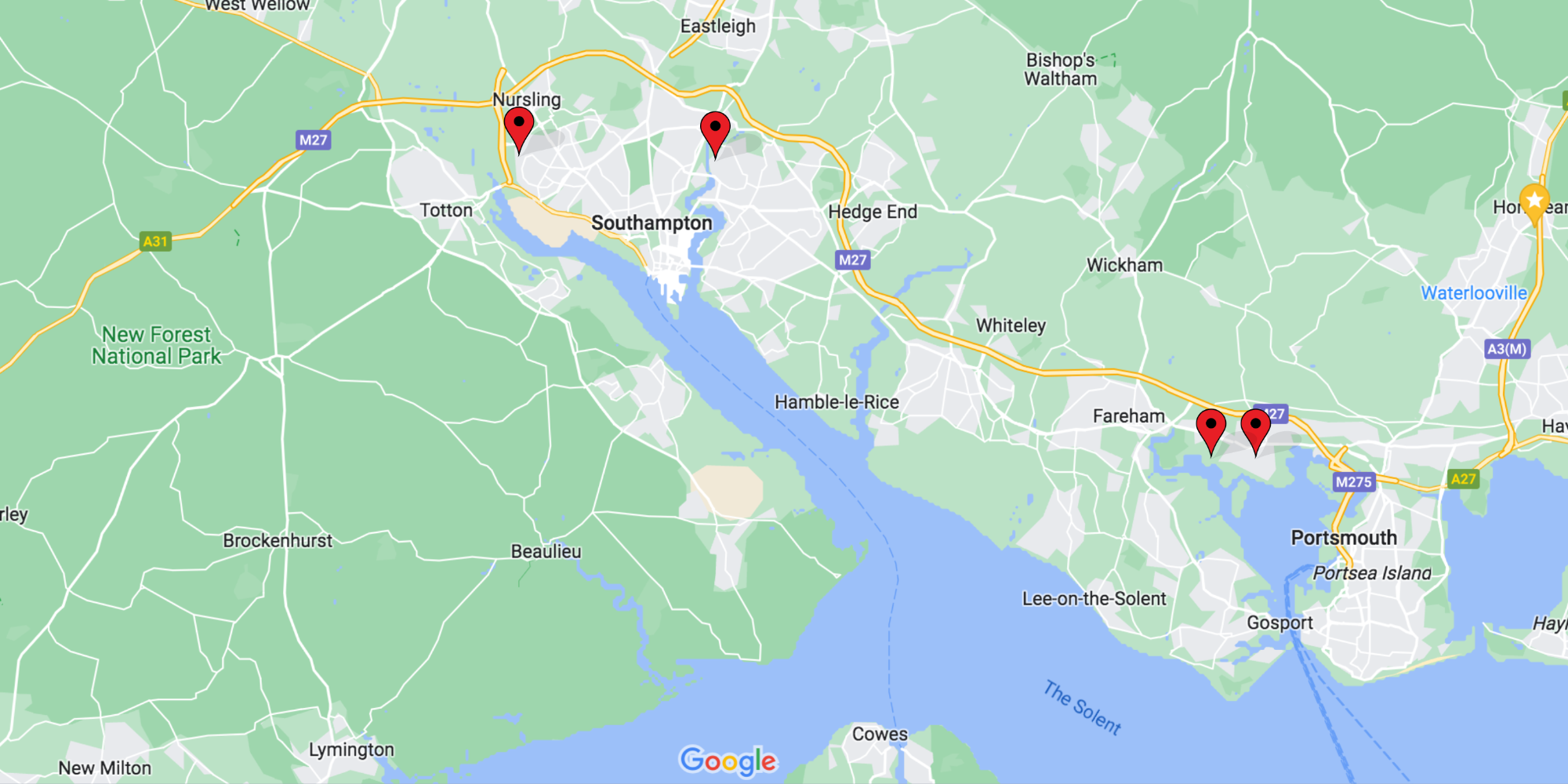Click the Southampton city label
This screenshot has height=784, width=1568.
coord(652,223)
